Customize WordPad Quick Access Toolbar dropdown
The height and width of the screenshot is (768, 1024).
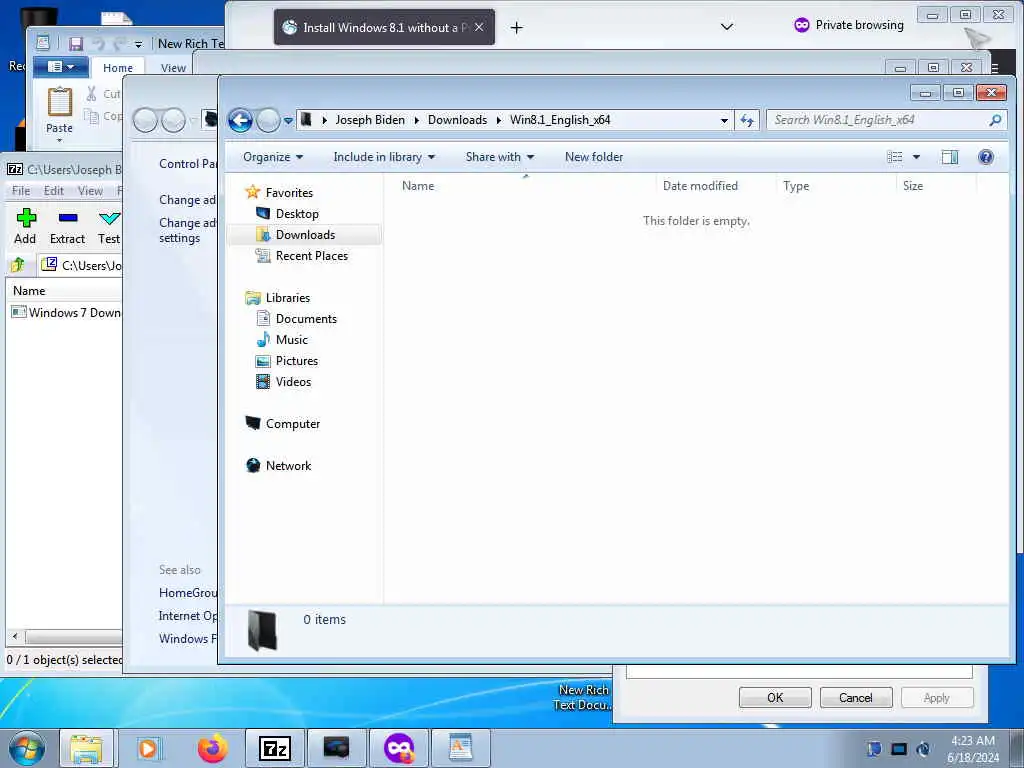coord(138,44)
